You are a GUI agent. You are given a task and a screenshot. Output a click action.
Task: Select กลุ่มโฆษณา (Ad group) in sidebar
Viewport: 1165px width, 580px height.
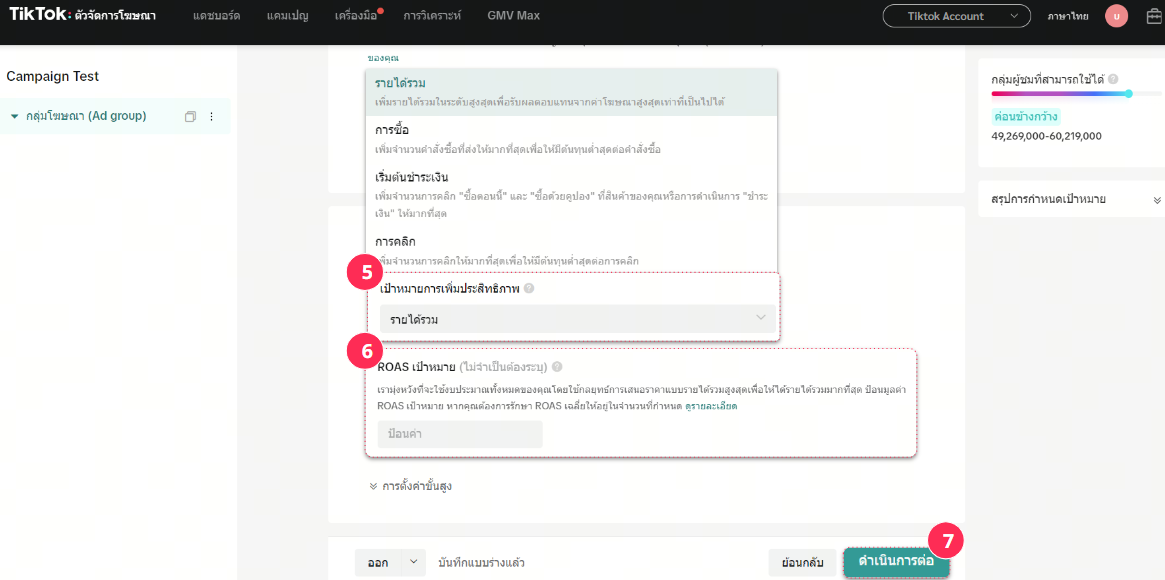[86, 117]
